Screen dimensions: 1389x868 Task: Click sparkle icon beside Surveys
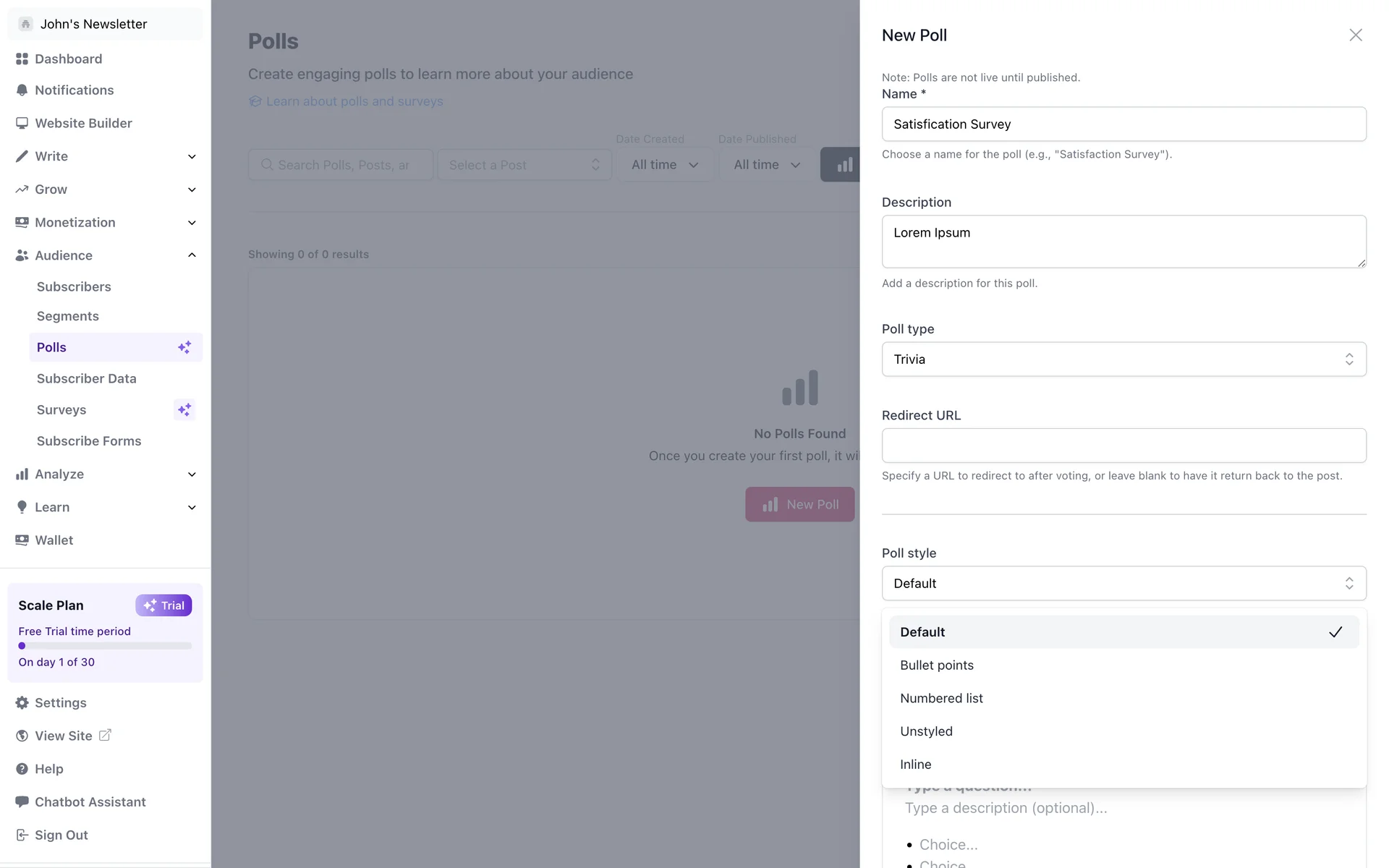pyautogui.click(x=184, y=409)
